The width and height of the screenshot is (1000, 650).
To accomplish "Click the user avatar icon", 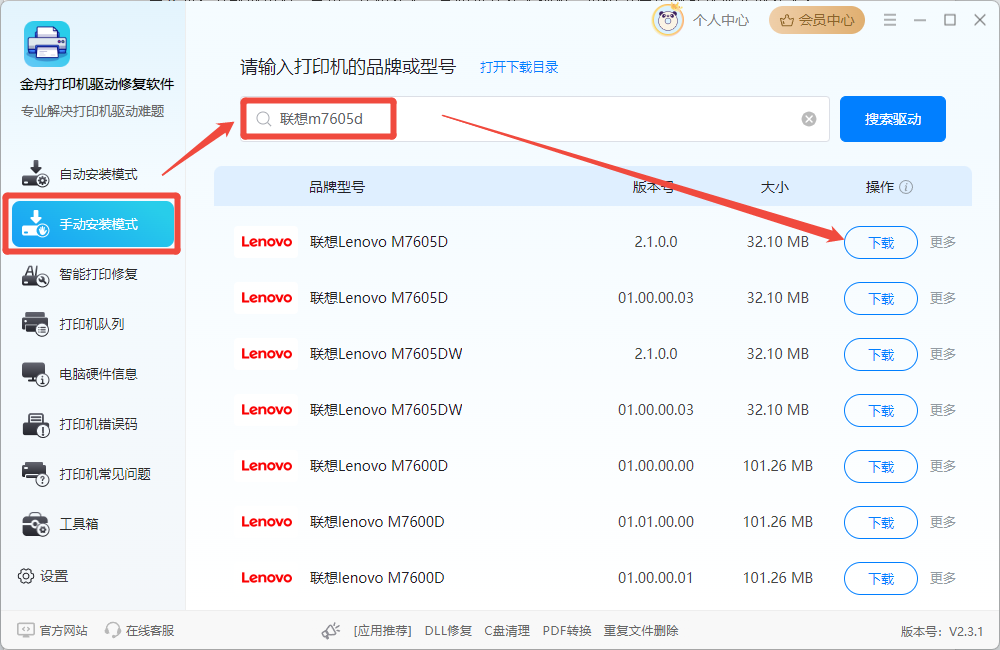I will [667, 21].
